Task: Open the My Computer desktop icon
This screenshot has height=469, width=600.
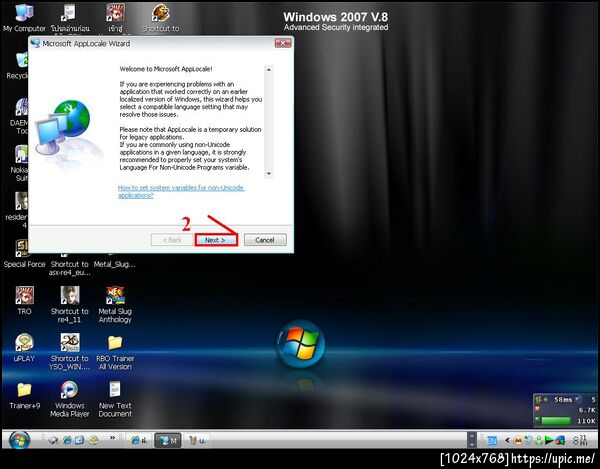Action: coord(24,18)
